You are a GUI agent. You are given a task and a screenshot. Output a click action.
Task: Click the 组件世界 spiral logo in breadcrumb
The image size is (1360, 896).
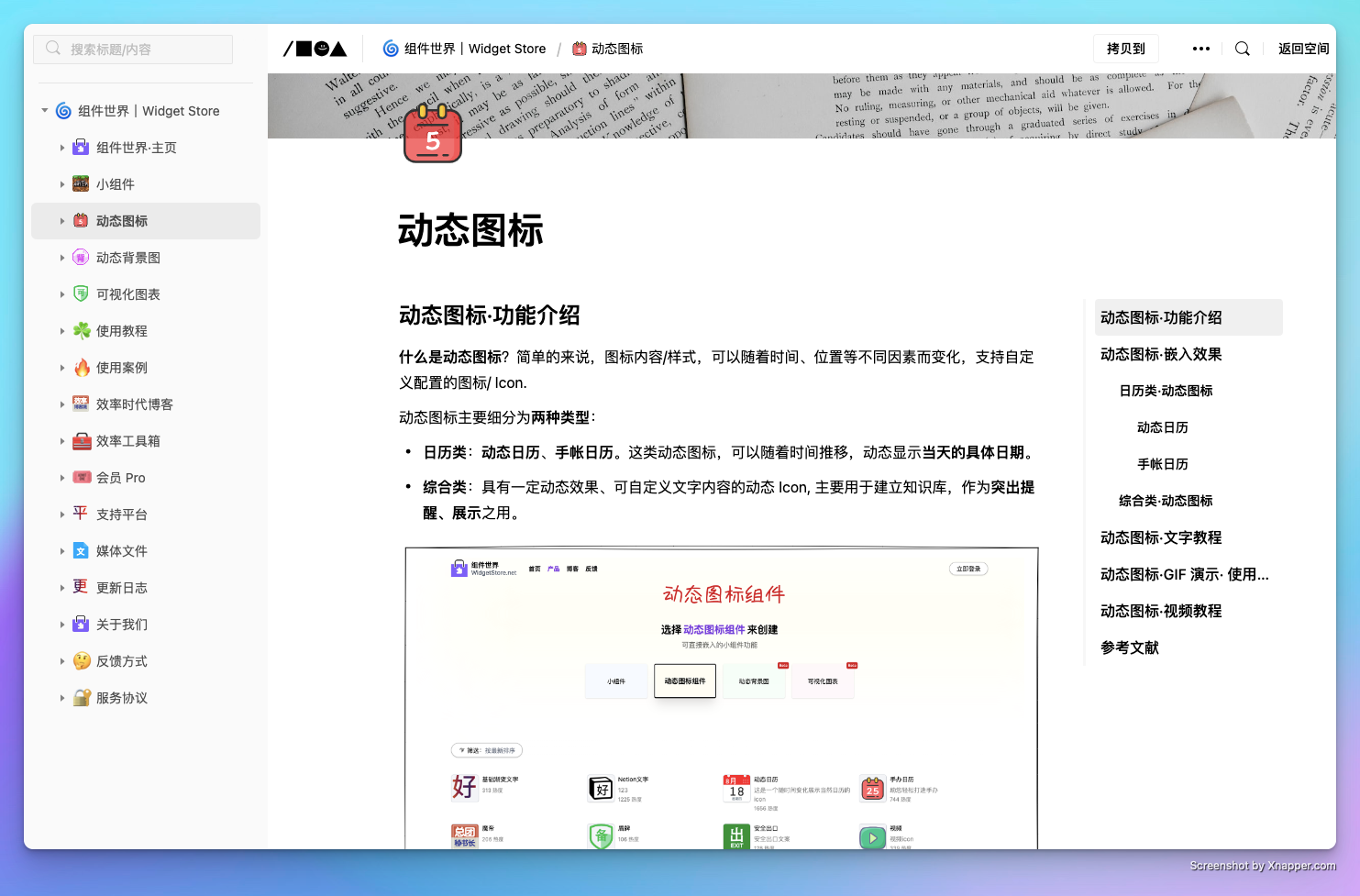(x=390, y=48)
